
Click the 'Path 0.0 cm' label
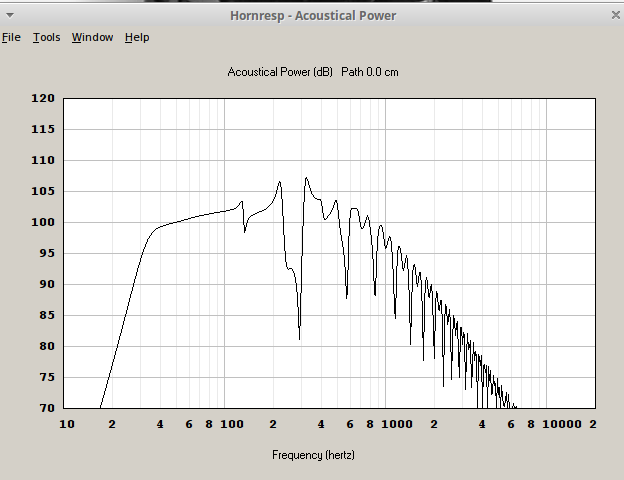click(370, 72)
